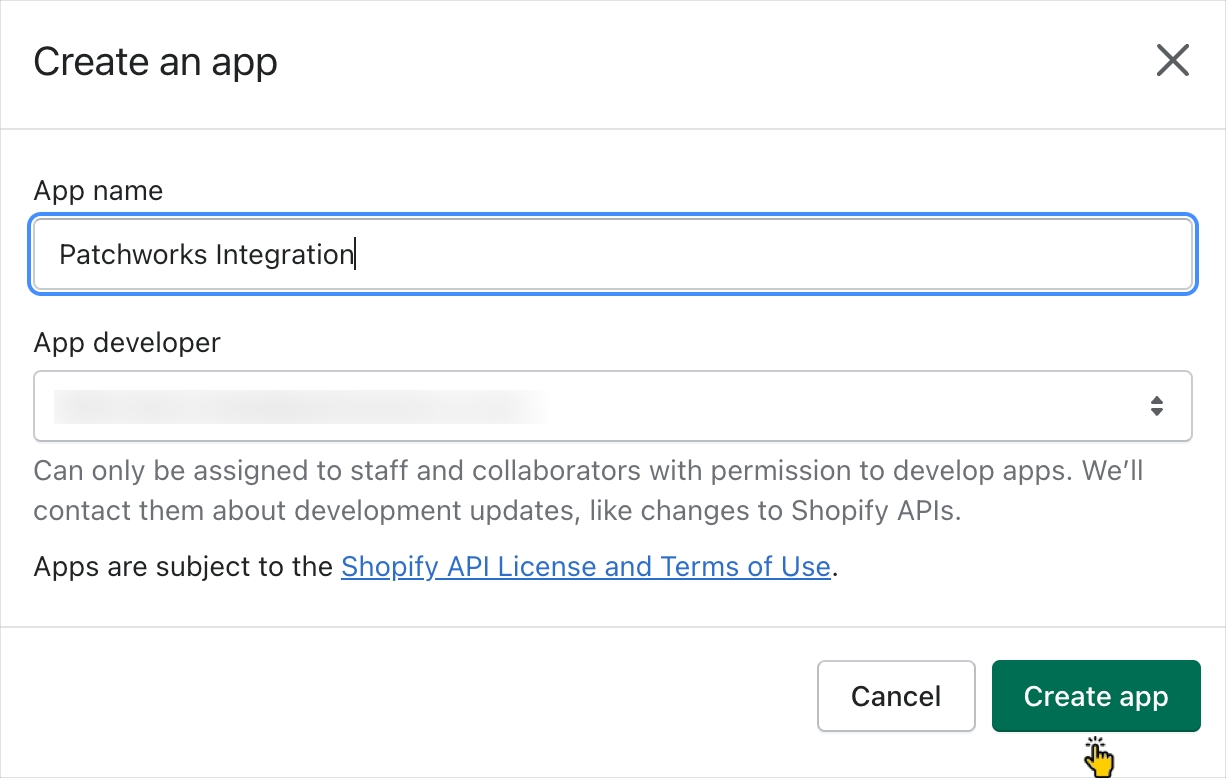Image resolution: width=1226 pixels, height=778 pixels.
Task: Click the 'Apps are subject to the' text
Action: click(183, 567)
